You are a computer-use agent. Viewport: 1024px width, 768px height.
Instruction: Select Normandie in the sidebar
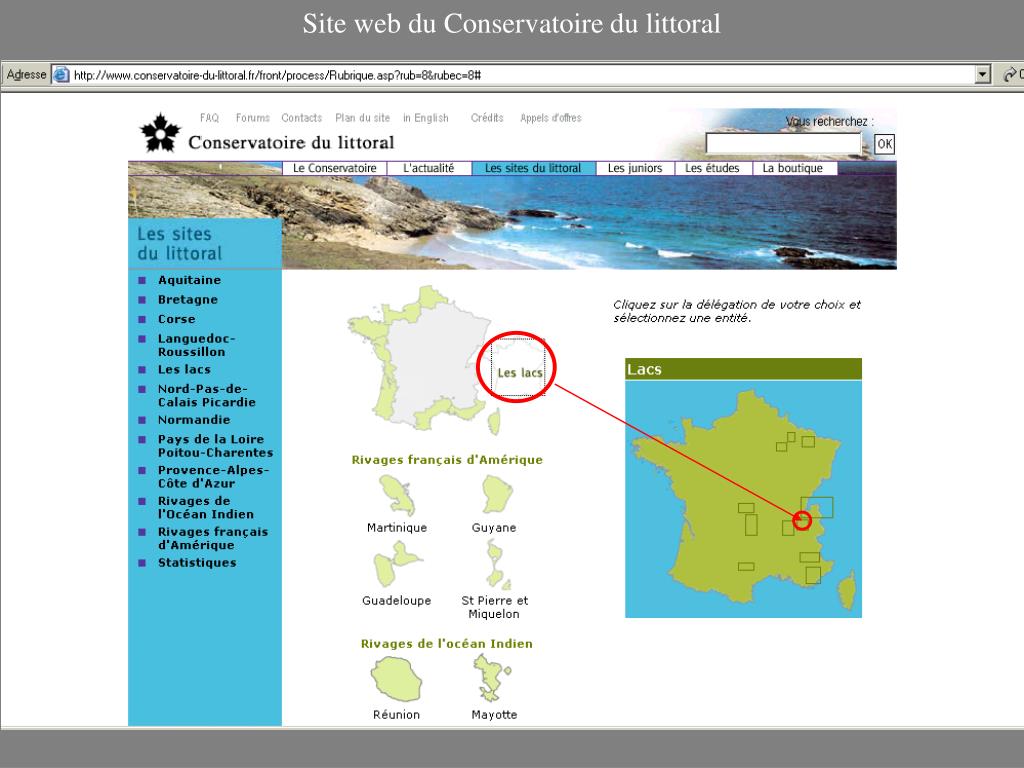coord(194,420)
